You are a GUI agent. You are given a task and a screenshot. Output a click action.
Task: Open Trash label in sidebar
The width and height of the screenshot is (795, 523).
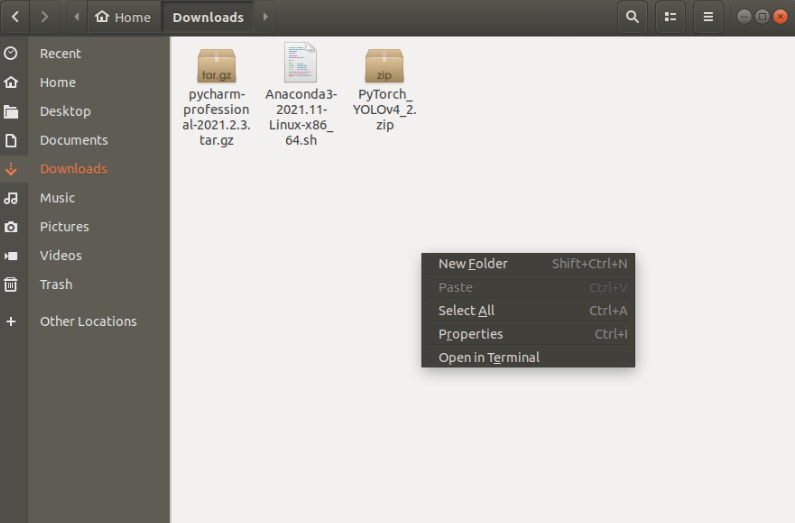coord(56,284)
